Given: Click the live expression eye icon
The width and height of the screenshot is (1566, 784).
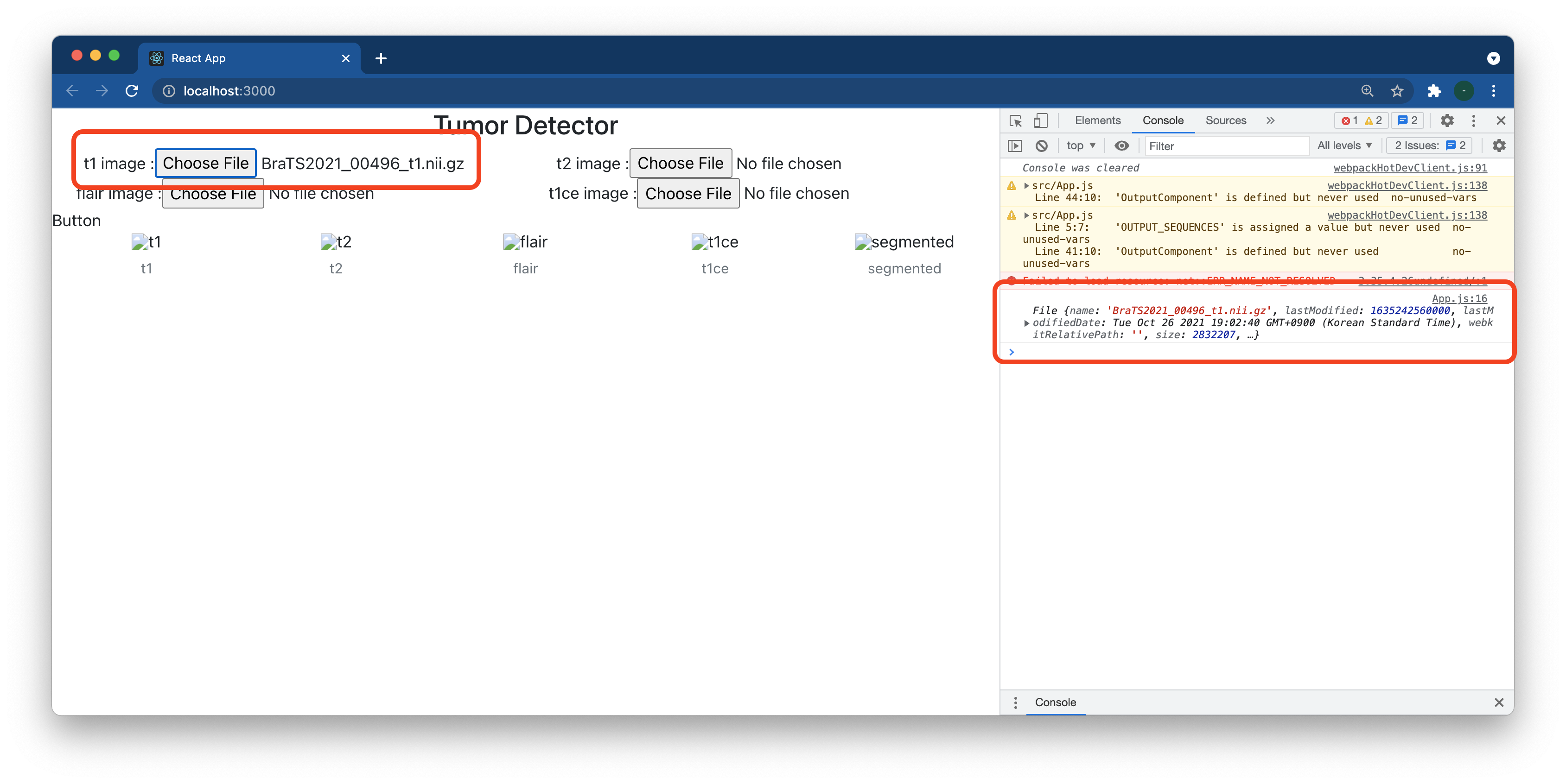Looking at the screenshot, I should click(x=1121, y=146).
